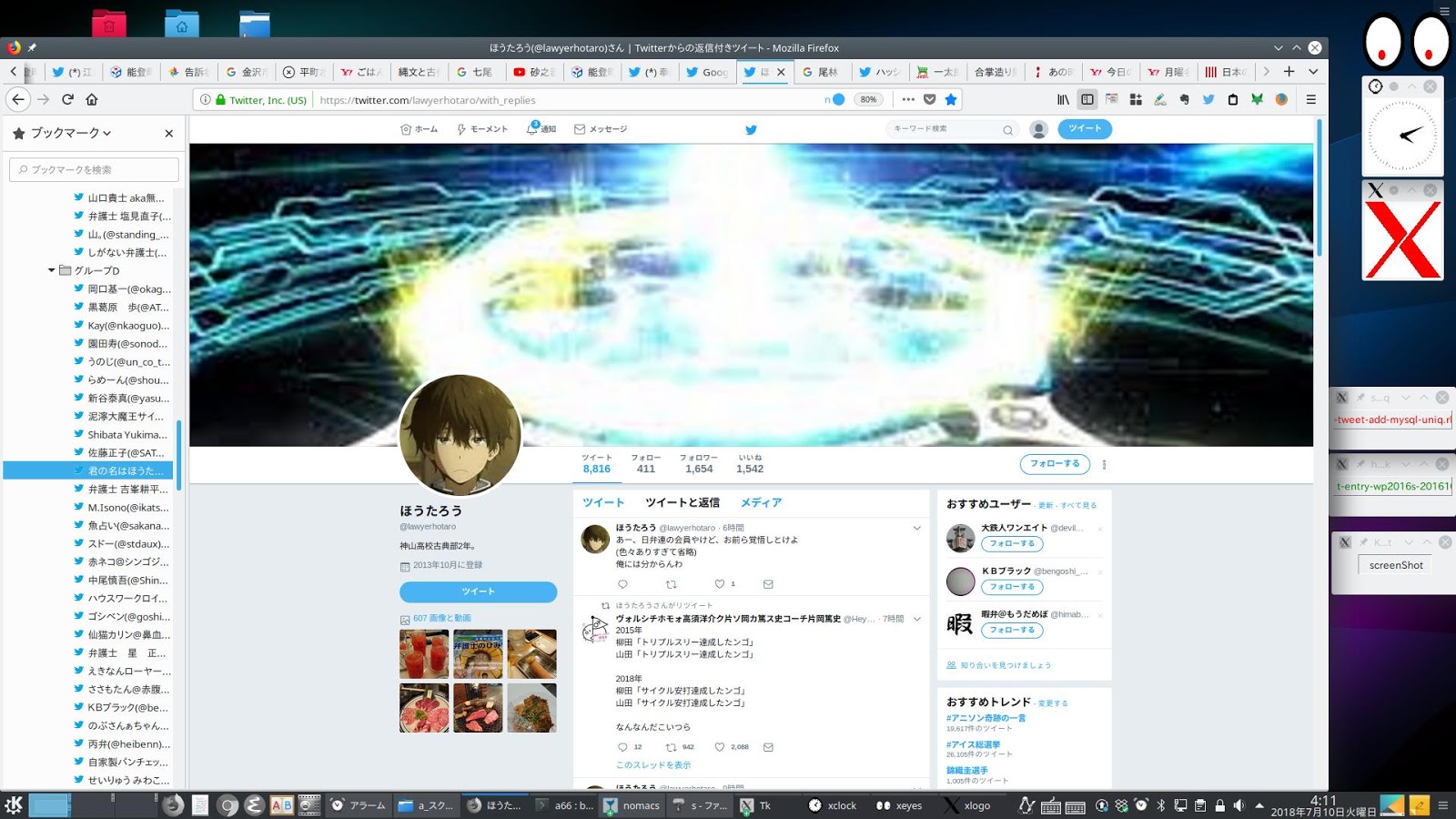Reply to the first ほうたろう tweet
Image resolution: width=1456 pixels, height=819 pixels.
point(622,584)
